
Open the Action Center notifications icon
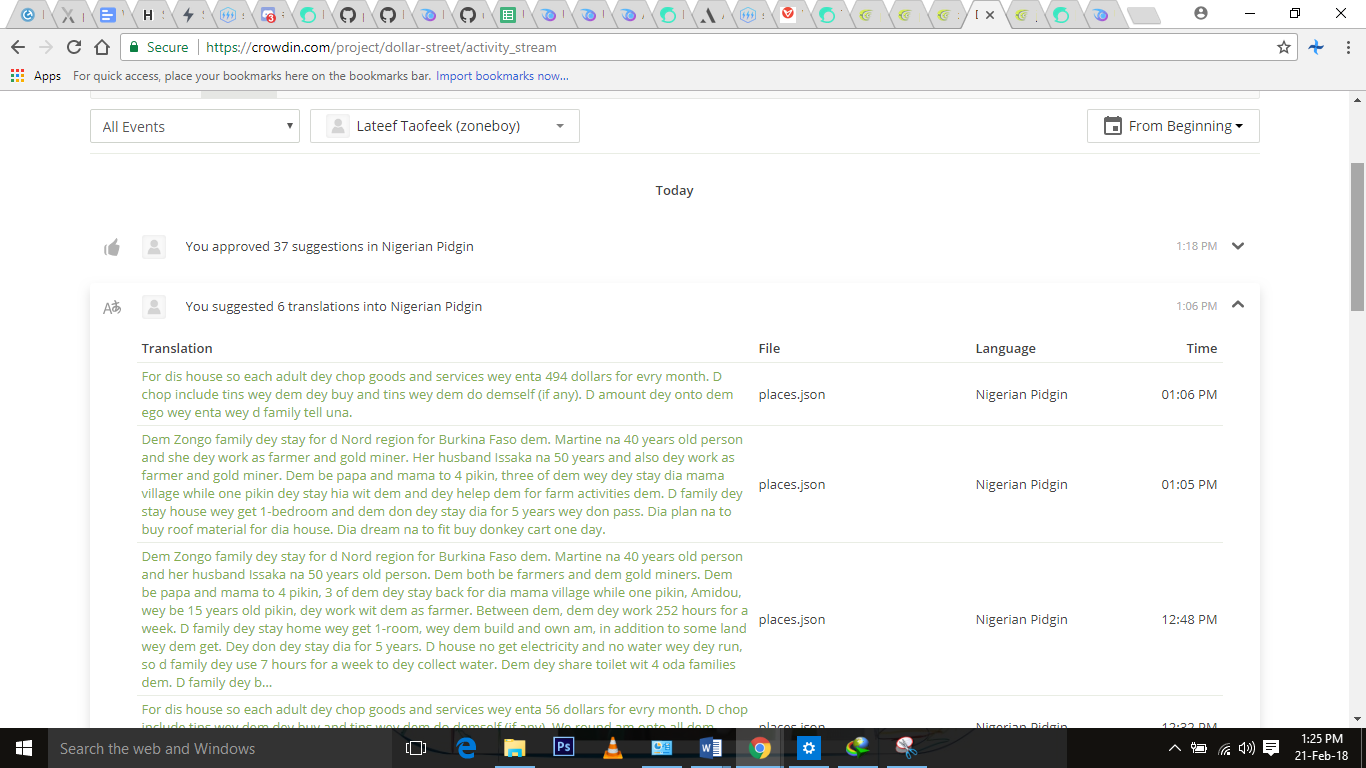click(1271, 748)
